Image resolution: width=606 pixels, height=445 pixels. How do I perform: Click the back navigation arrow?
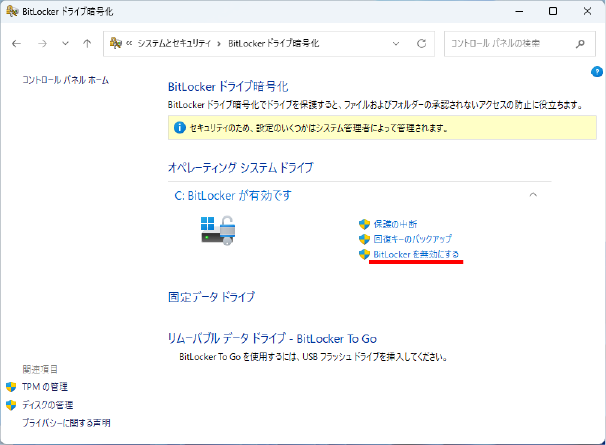click(16, 44)
